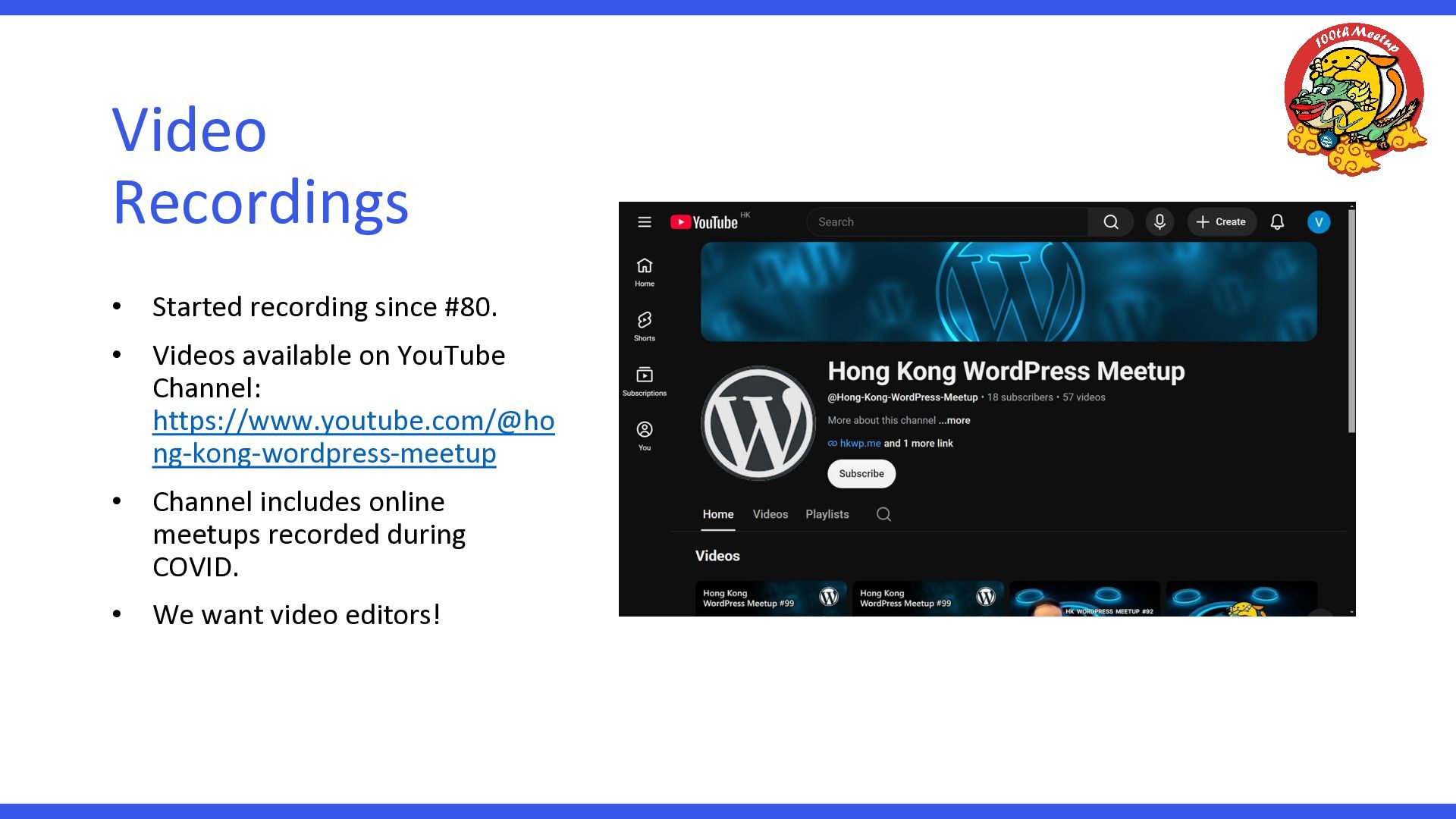
Task: Expand channel description with ...more
Action: click(x=954, y=420)
